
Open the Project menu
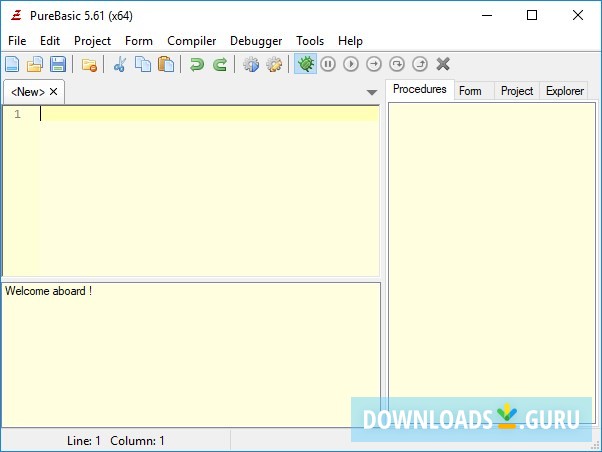pyautogui.click(x=92, y=41)
